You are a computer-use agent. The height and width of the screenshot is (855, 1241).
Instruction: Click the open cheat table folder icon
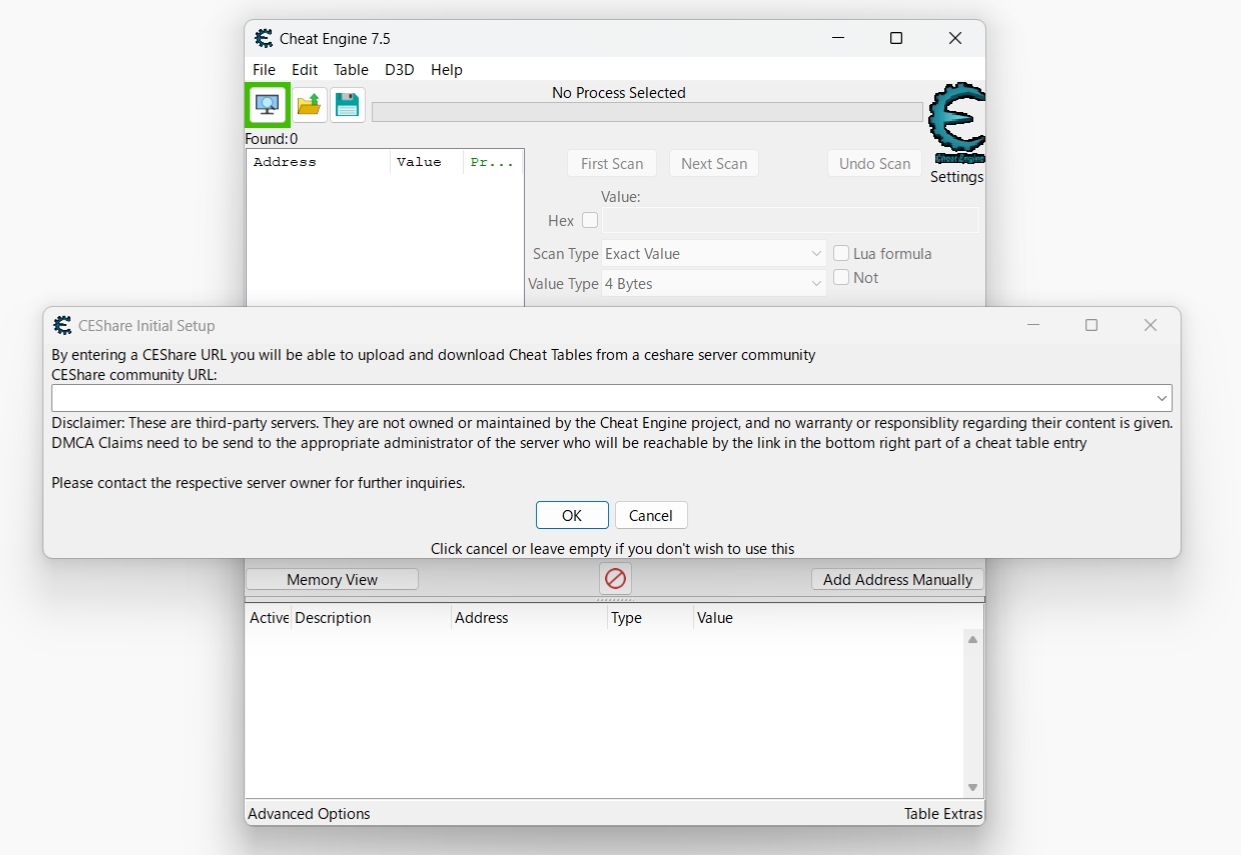(309, 104)
